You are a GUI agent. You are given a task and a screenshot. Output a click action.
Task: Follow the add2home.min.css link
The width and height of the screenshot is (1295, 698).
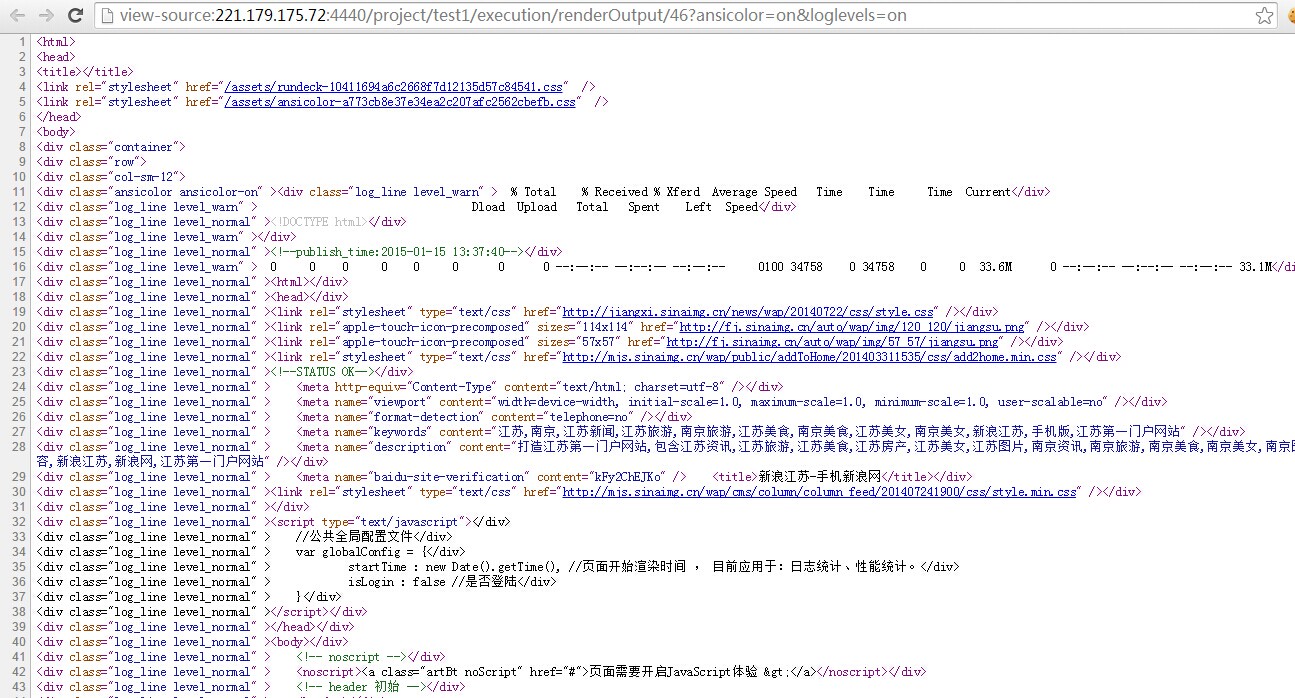pyautogui.click(x=809, y=357)
